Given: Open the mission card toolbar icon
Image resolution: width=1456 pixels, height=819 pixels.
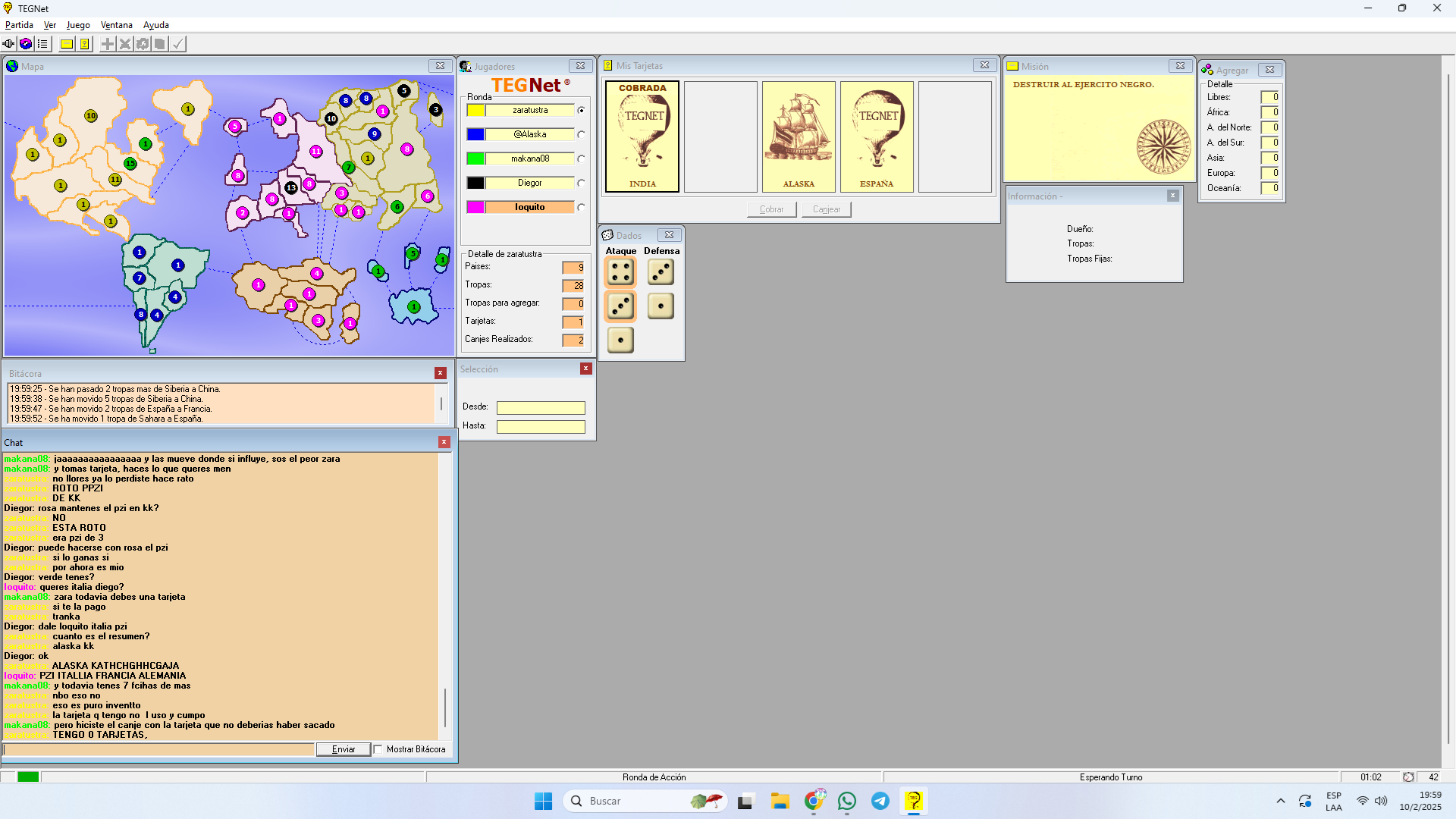Looking at the screenshot, I should tap(67, 44).
